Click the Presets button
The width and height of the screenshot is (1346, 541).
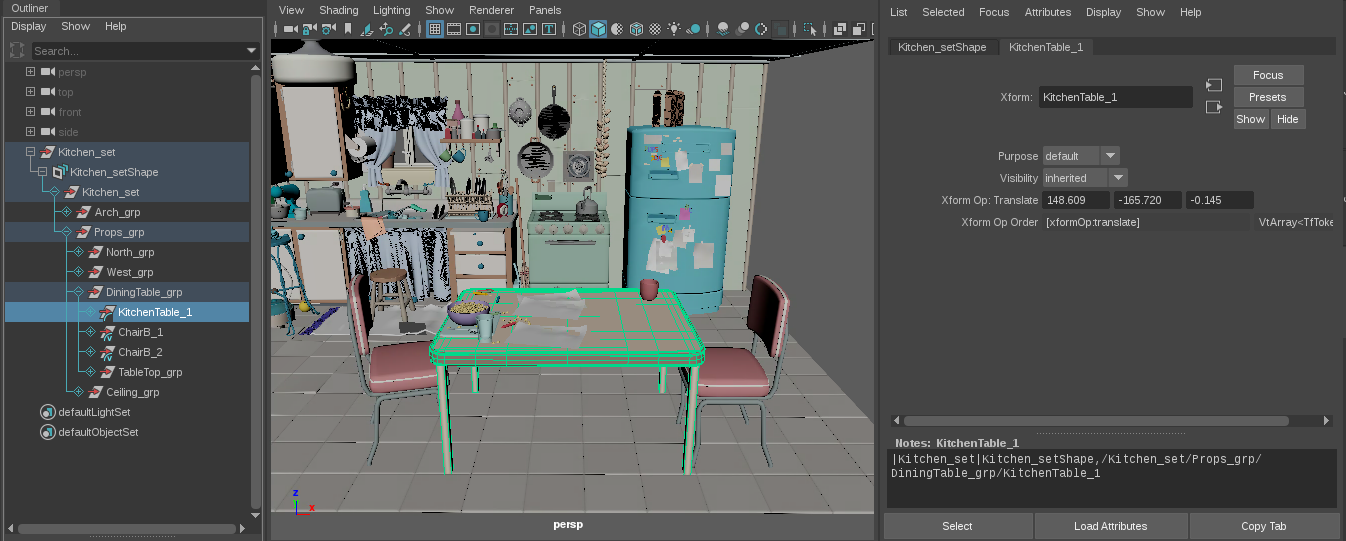[1268, 97]
